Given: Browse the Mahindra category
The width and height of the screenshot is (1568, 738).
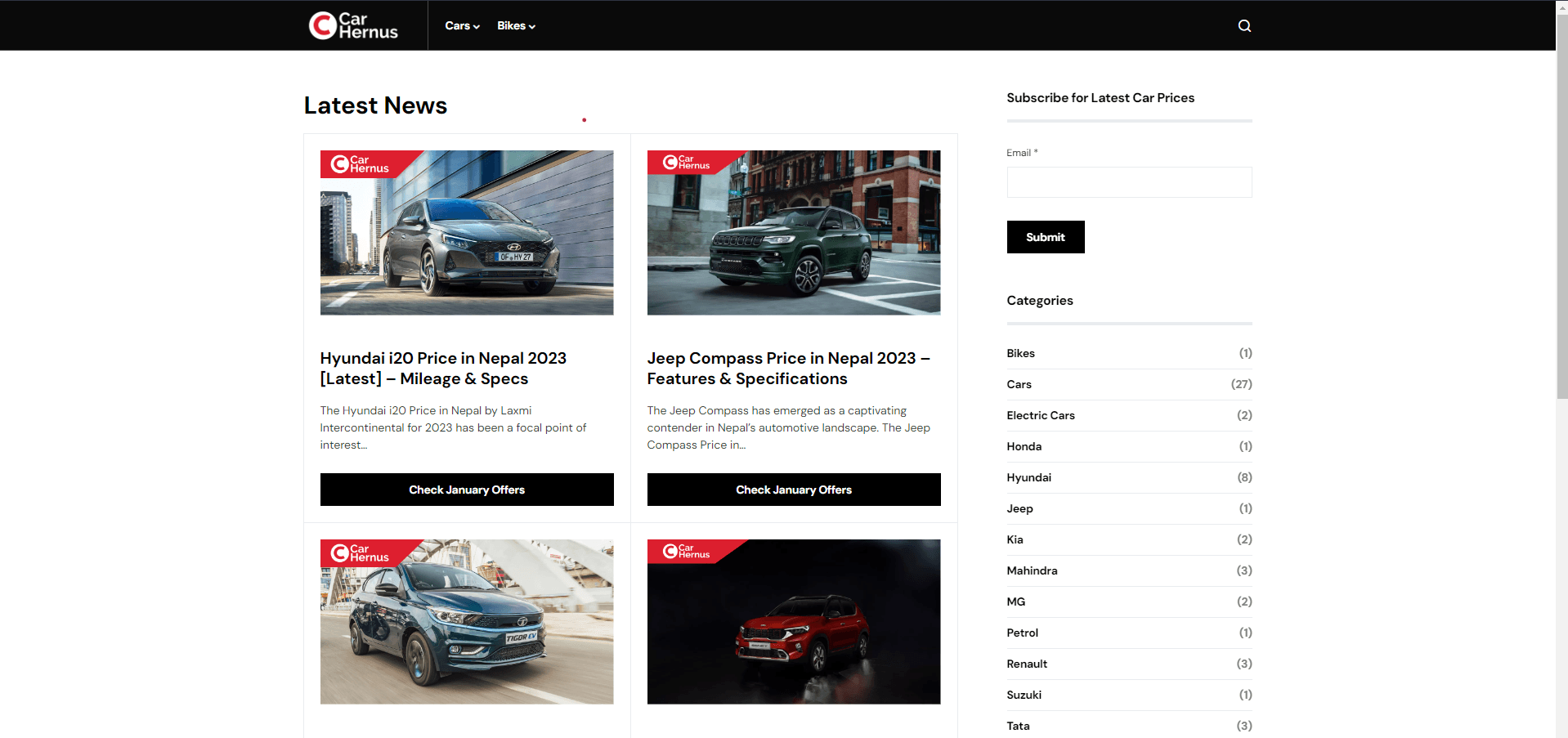Looking at the screenshot, I should coord(1032,570).
